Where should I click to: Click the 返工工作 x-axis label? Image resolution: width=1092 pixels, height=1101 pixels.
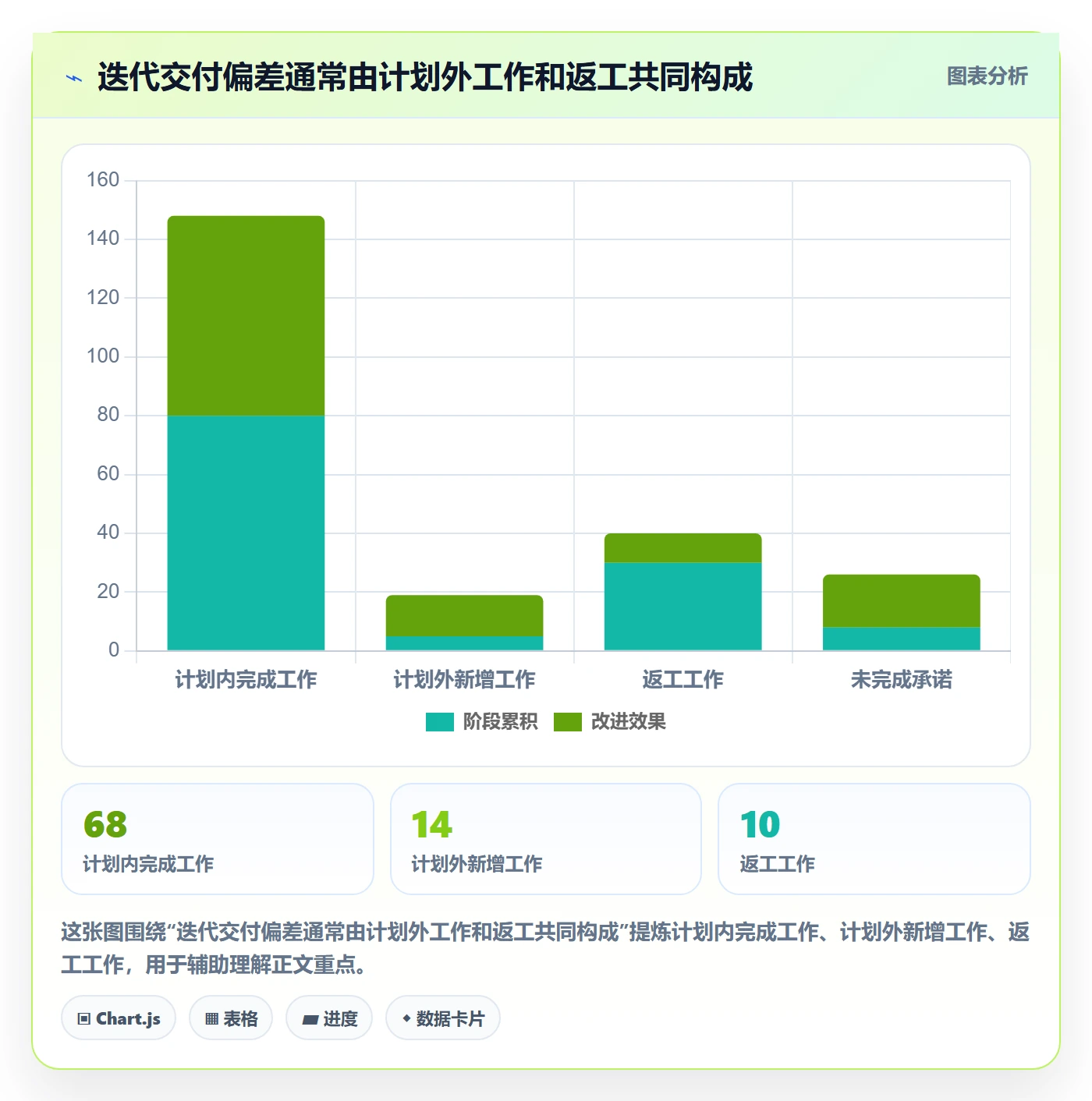click(682, 680)
